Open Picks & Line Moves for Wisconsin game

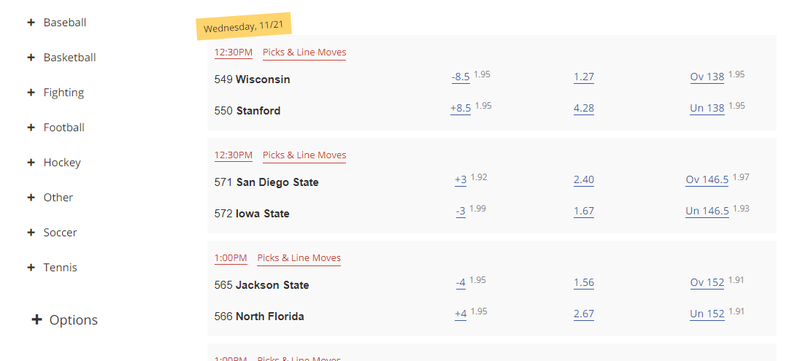tap(304, 53)
